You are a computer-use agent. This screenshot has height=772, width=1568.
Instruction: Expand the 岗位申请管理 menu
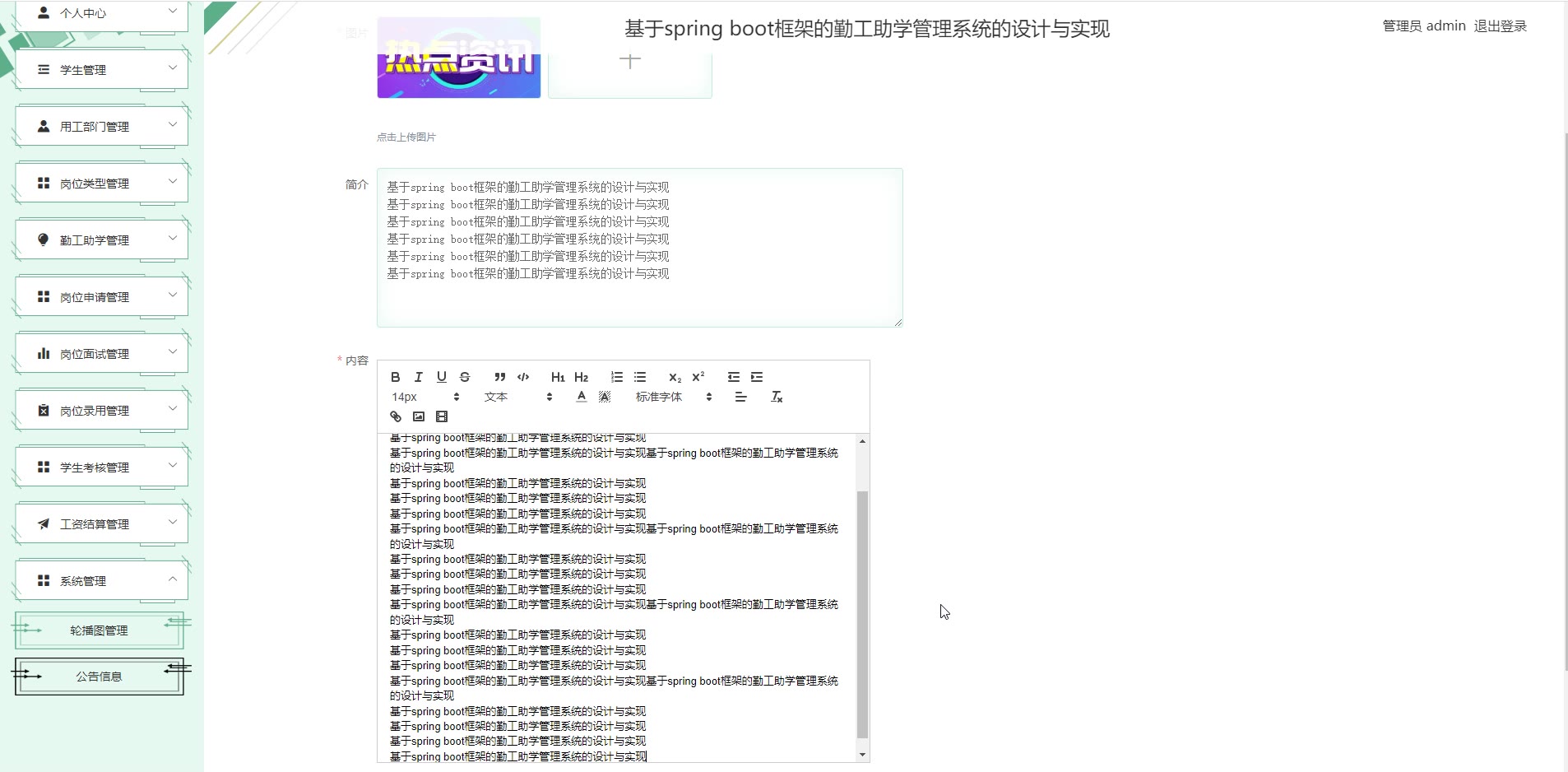click(x=101, y=297)
